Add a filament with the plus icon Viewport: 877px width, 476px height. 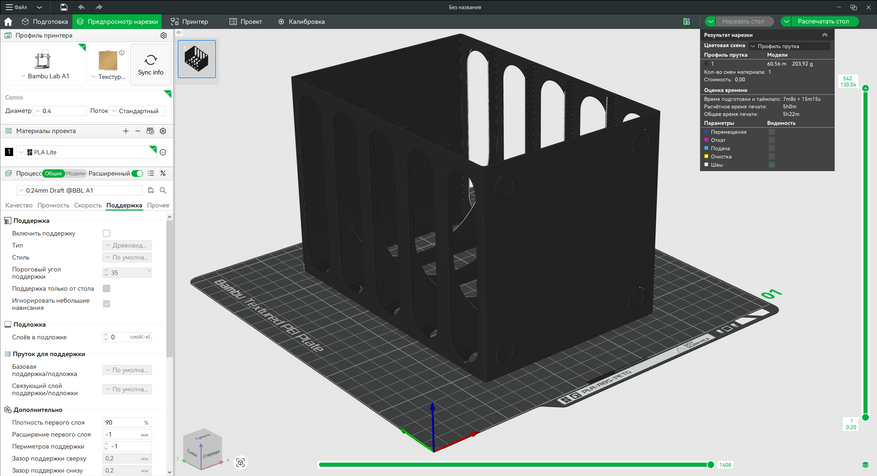[x=125, y=131]
